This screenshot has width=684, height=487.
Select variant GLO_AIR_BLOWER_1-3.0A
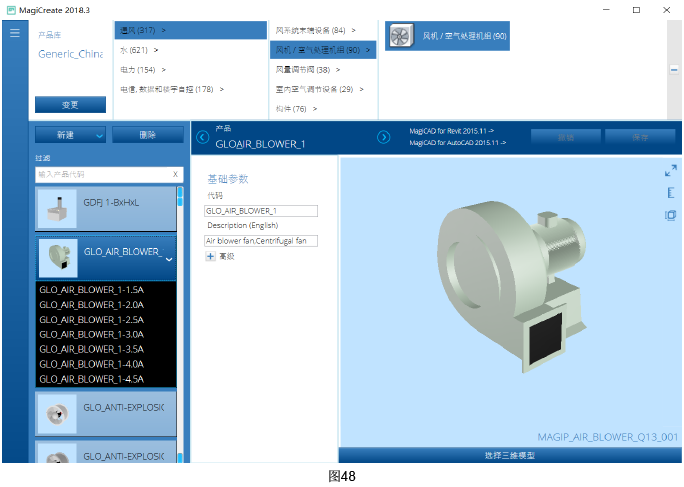92,334
